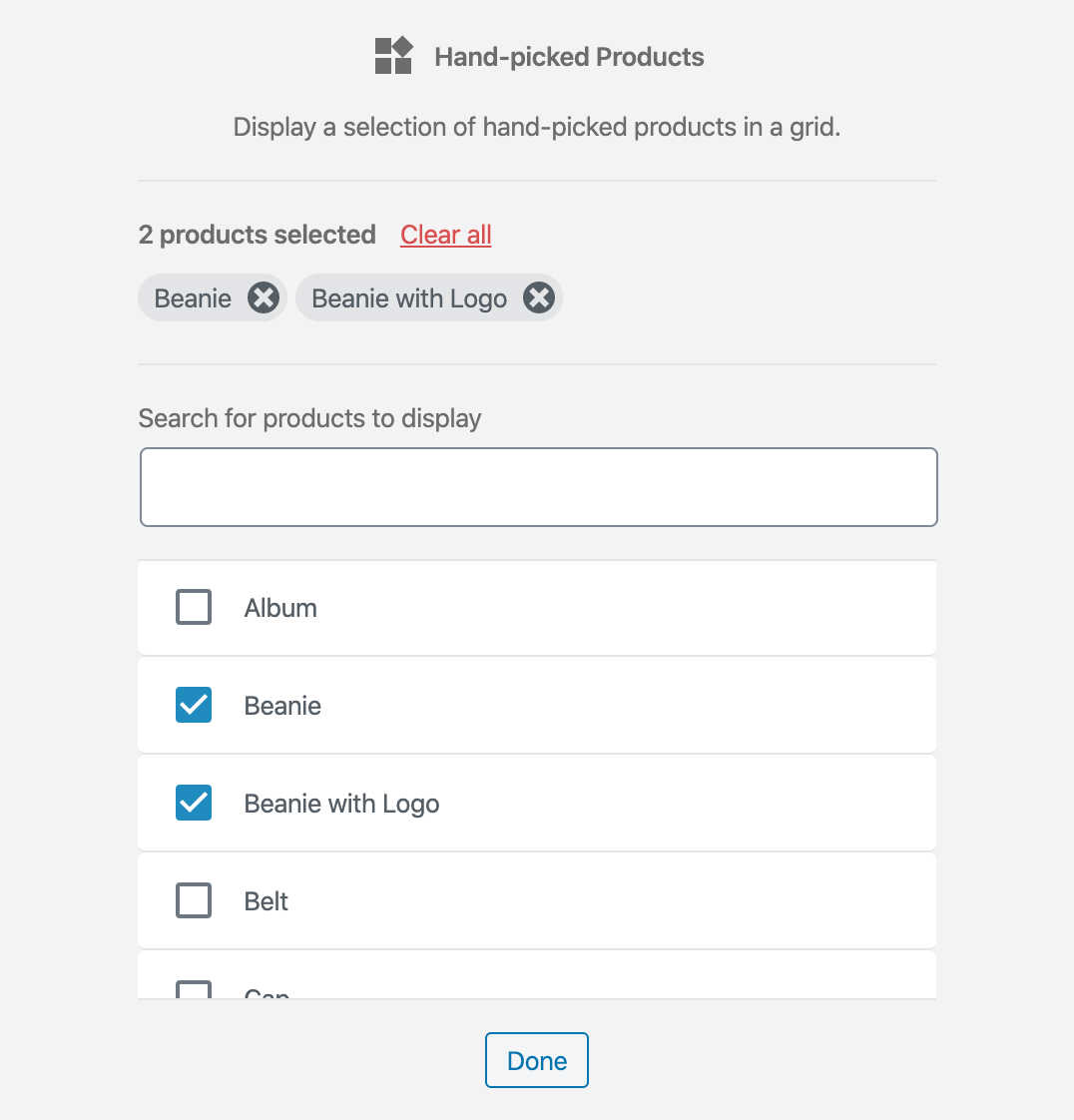The height and width of the screenshot is (1120, 1074).
Task: Remove the Beanie chip via its X icon
Action: pos(264,297)
